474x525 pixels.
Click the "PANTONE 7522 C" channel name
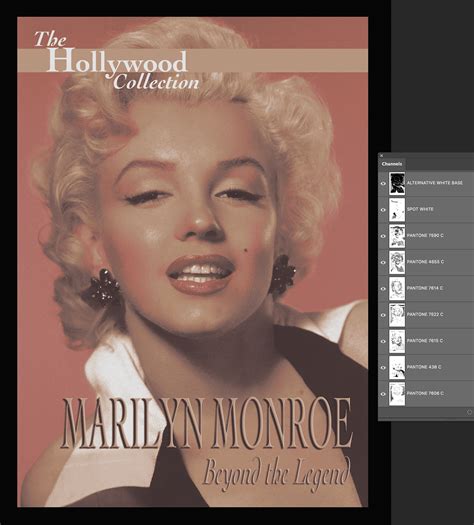(425, 314)
